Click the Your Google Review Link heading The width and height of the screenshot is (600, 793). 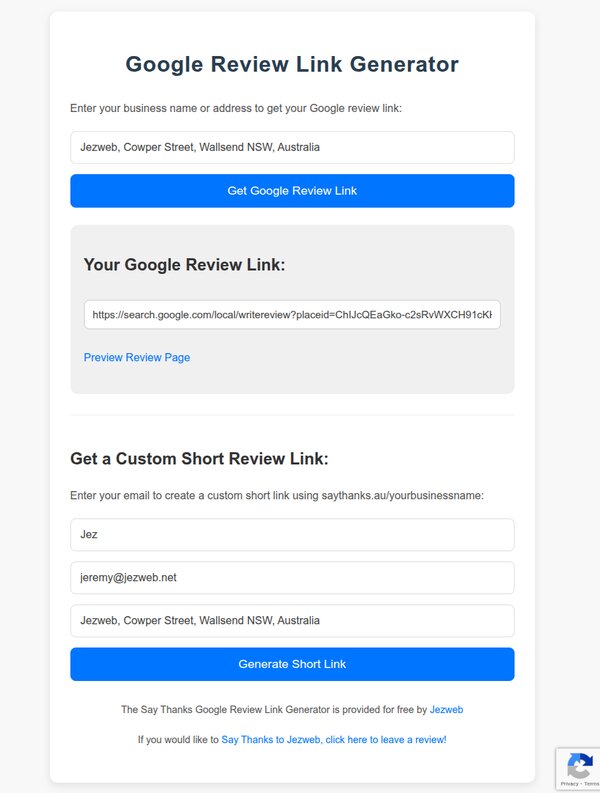point(185,265)
